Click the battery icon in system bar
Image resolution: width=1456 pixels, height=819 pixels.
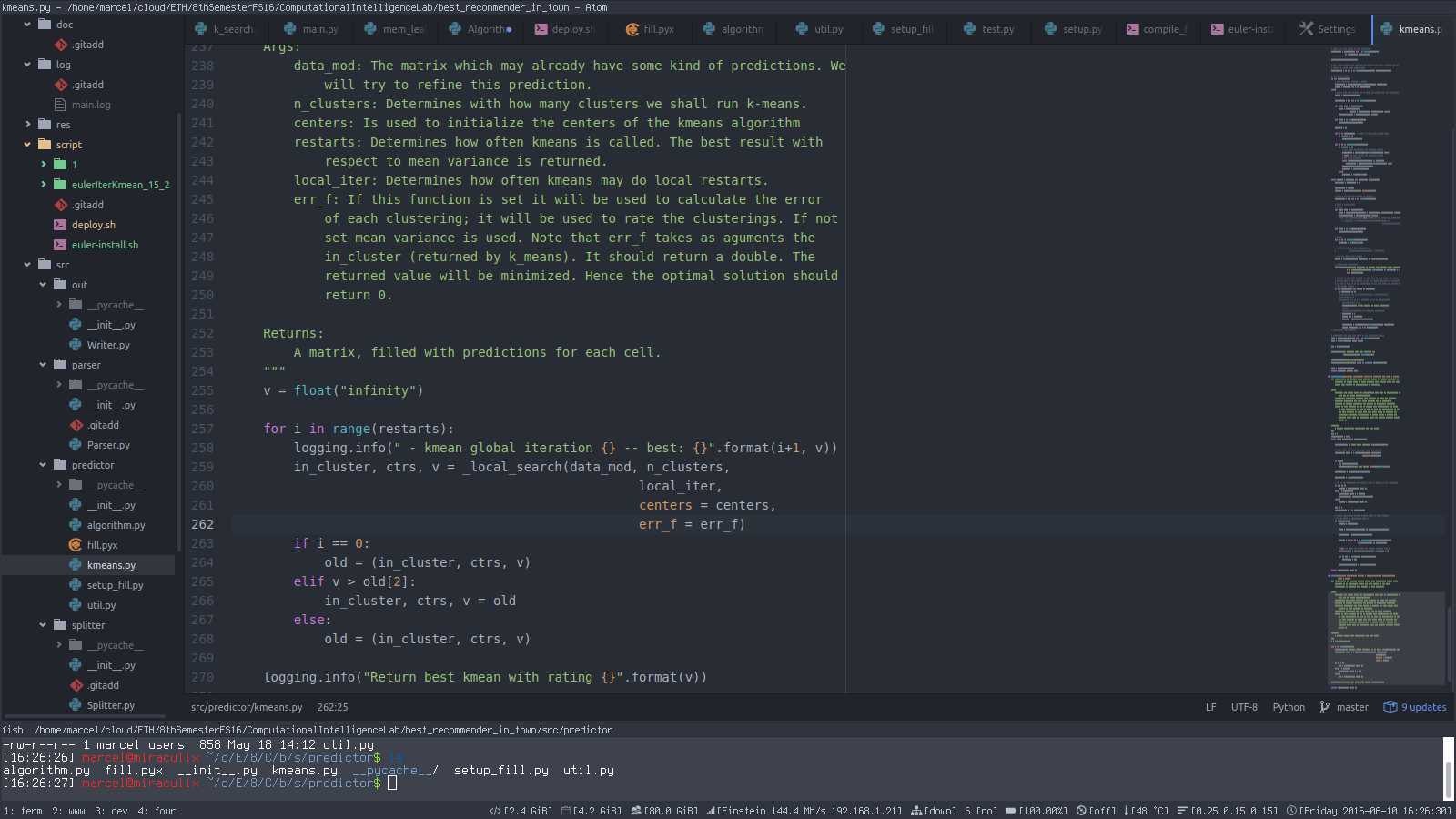[x=1011, y=811]
